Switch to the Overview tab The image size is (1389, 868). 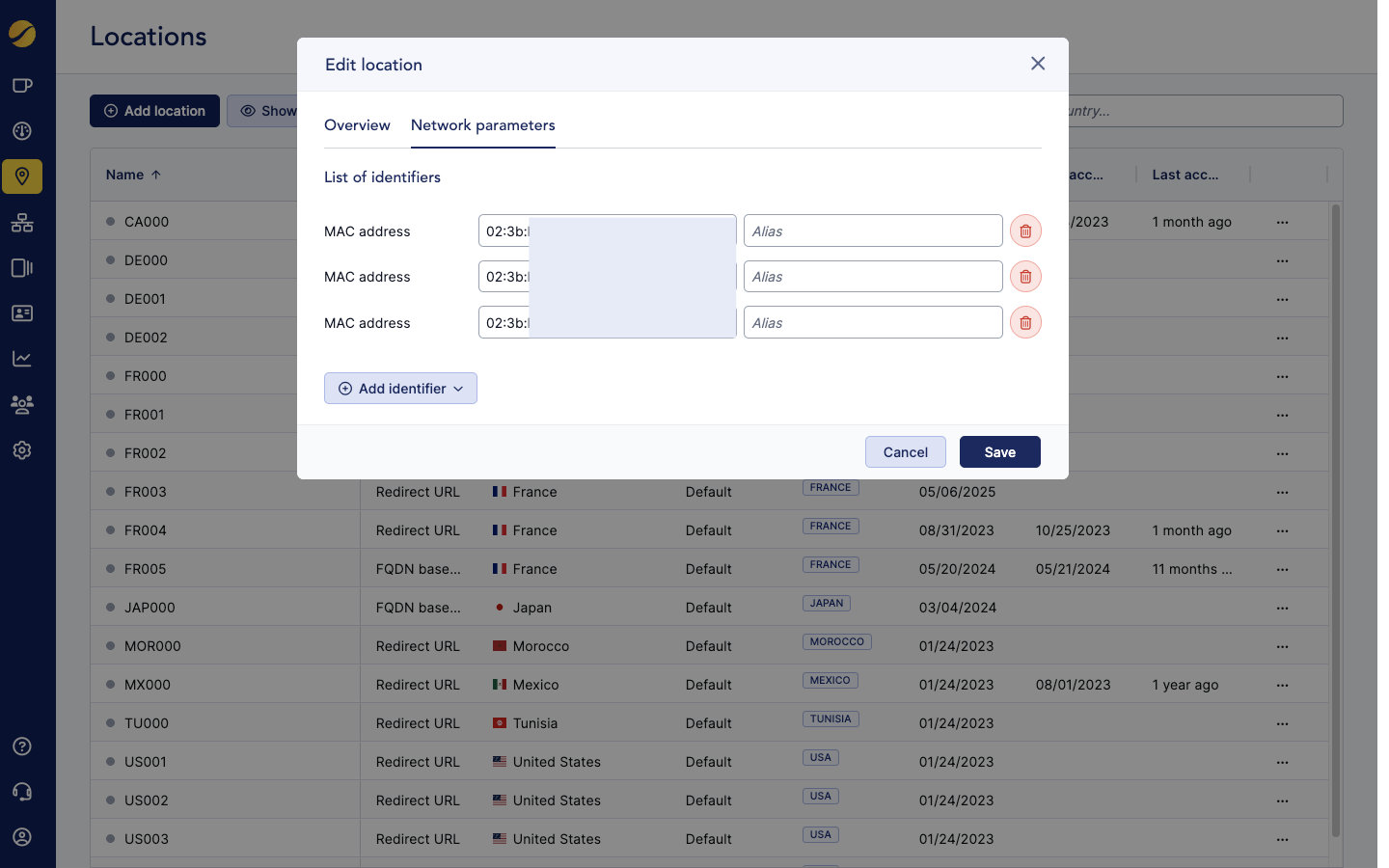tap(357, 125)
